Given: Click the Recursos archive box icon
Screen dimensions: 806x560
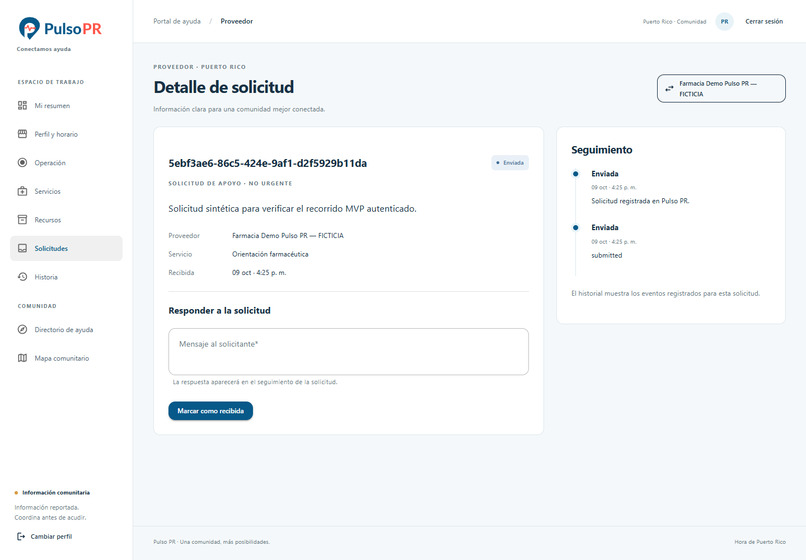Looking at the screenshot, I should tap(22, 220).
